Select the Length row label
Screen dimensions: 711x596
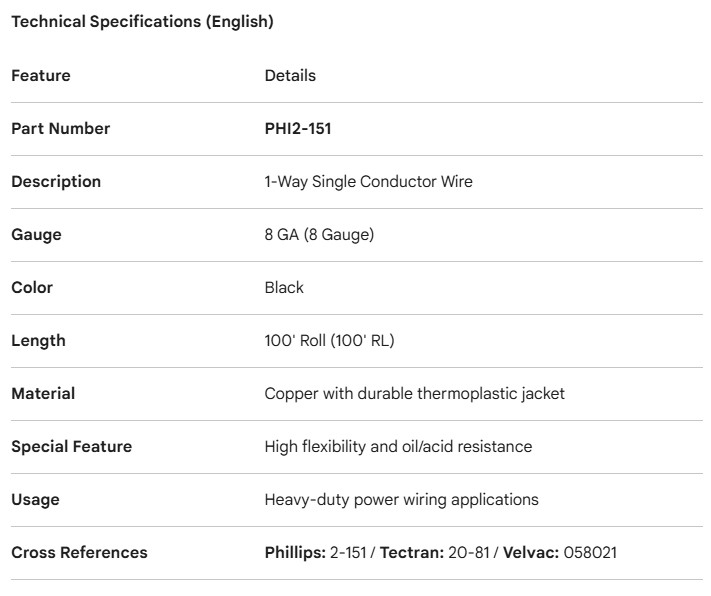pyautogui.click(x=38, y=341)
